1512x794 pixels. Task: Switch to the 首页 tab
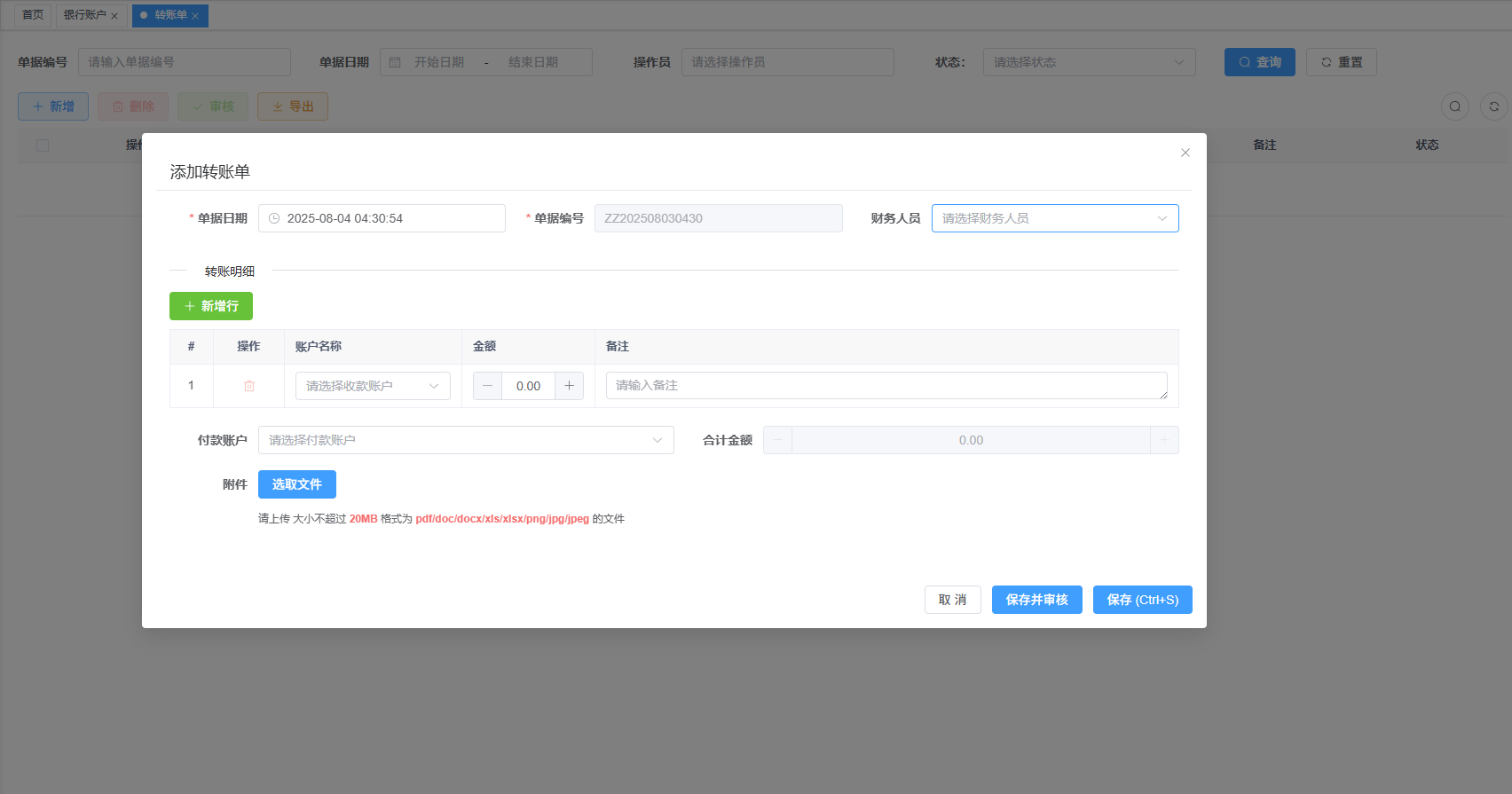(33, 15)
